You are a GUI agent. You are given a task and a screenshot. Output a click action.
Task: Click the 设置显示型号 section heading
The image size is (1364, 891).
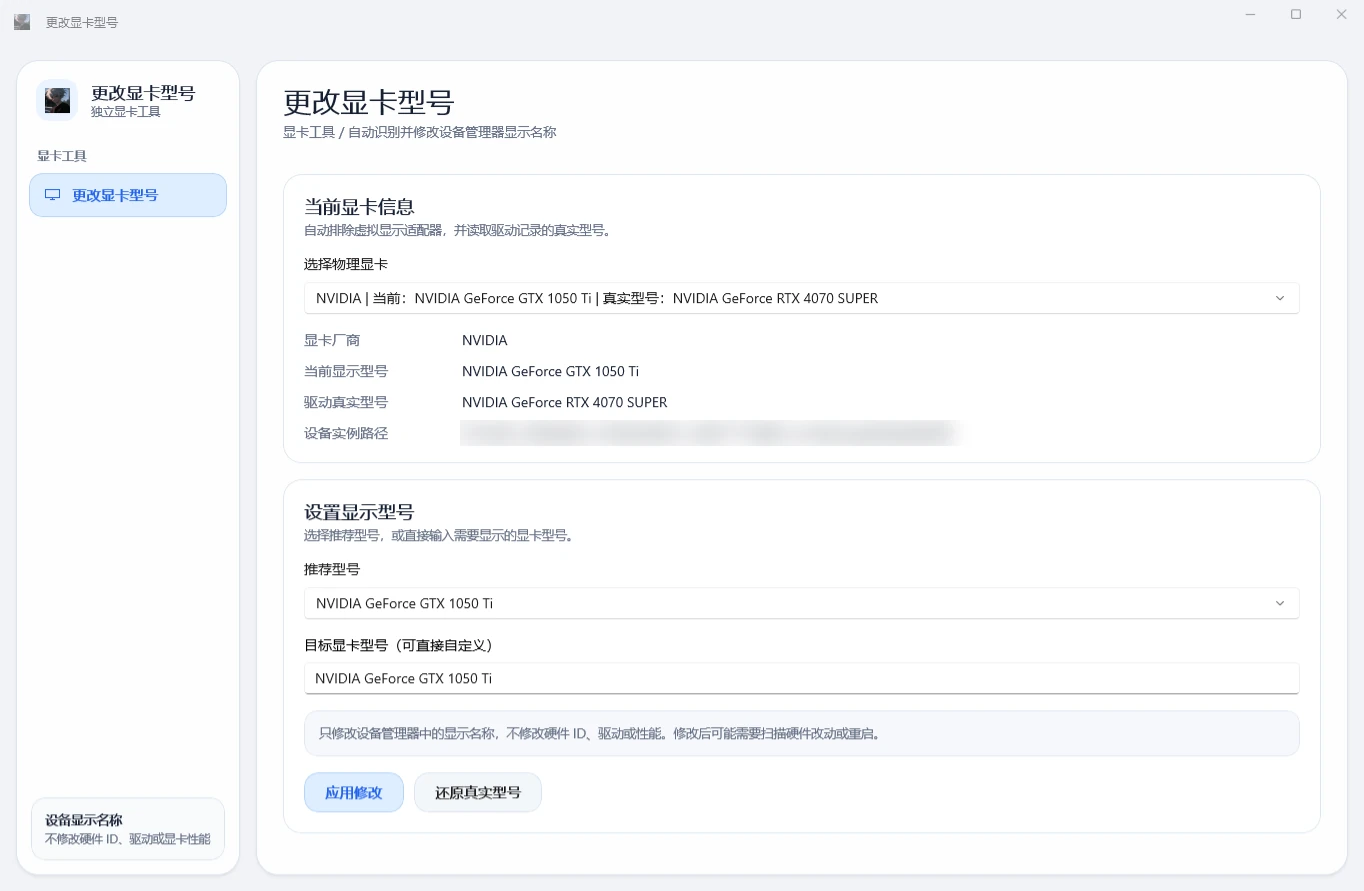click(x=359, y=512)
